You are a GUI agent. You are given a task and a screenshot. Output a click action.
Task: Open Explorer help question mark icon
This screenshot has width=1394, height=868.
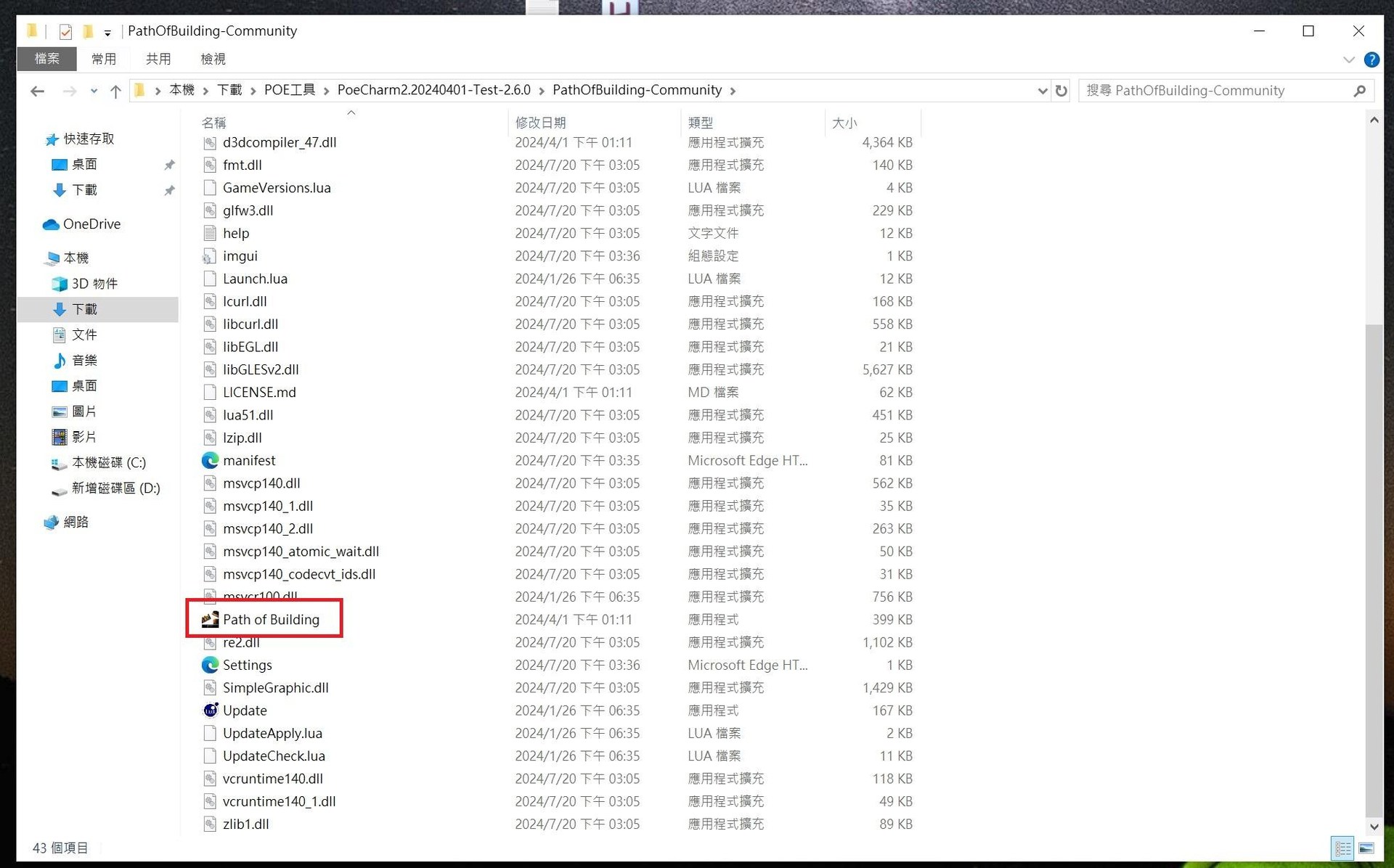pyautogui.click(x=1371, y=60)
